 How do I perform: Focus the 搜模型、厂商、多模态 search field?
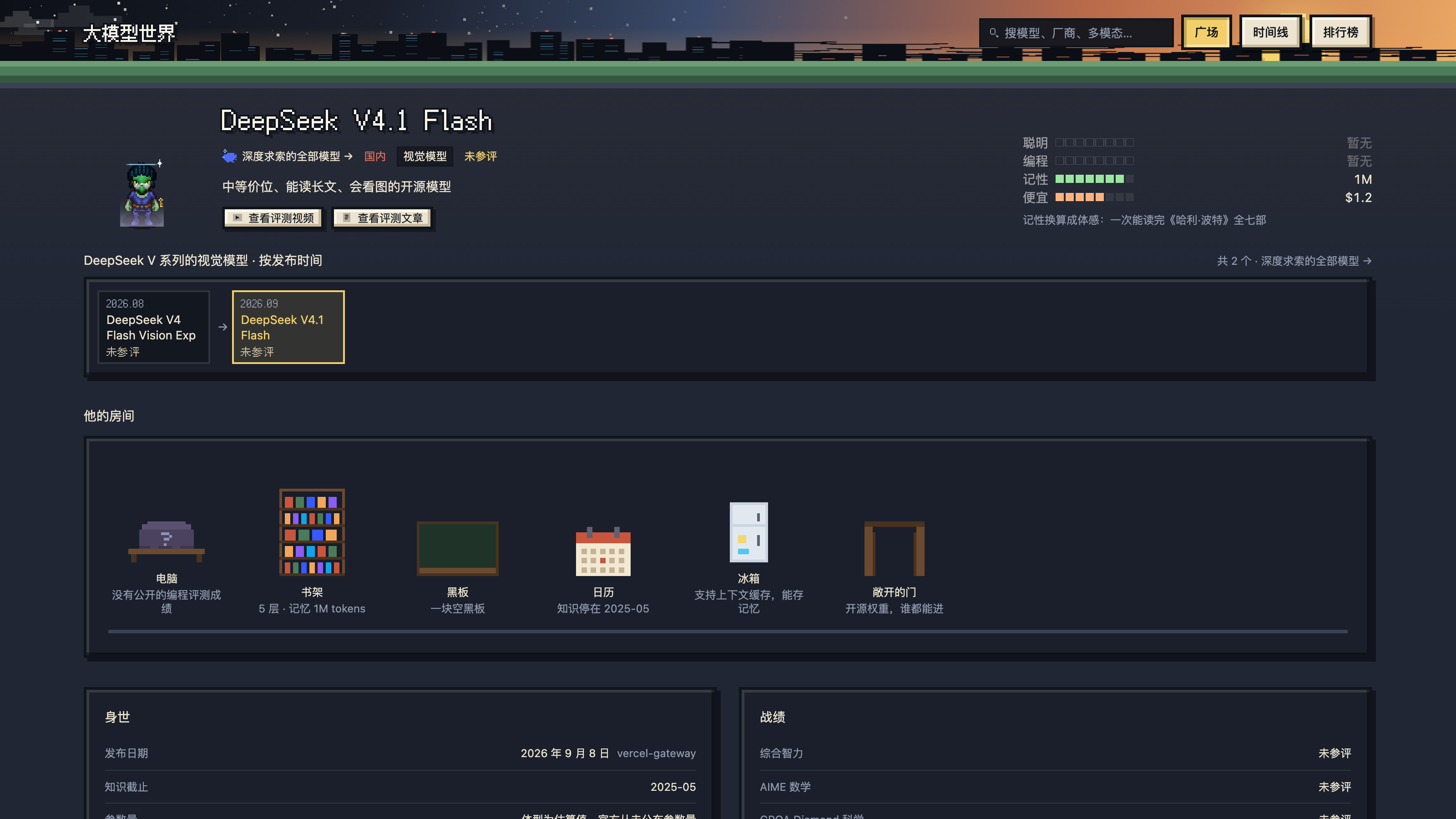point(1076,33)
